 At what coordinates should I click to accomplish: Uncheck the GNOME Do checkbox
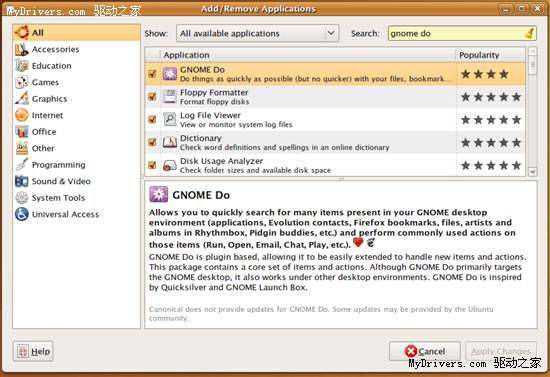pos(152,74)
